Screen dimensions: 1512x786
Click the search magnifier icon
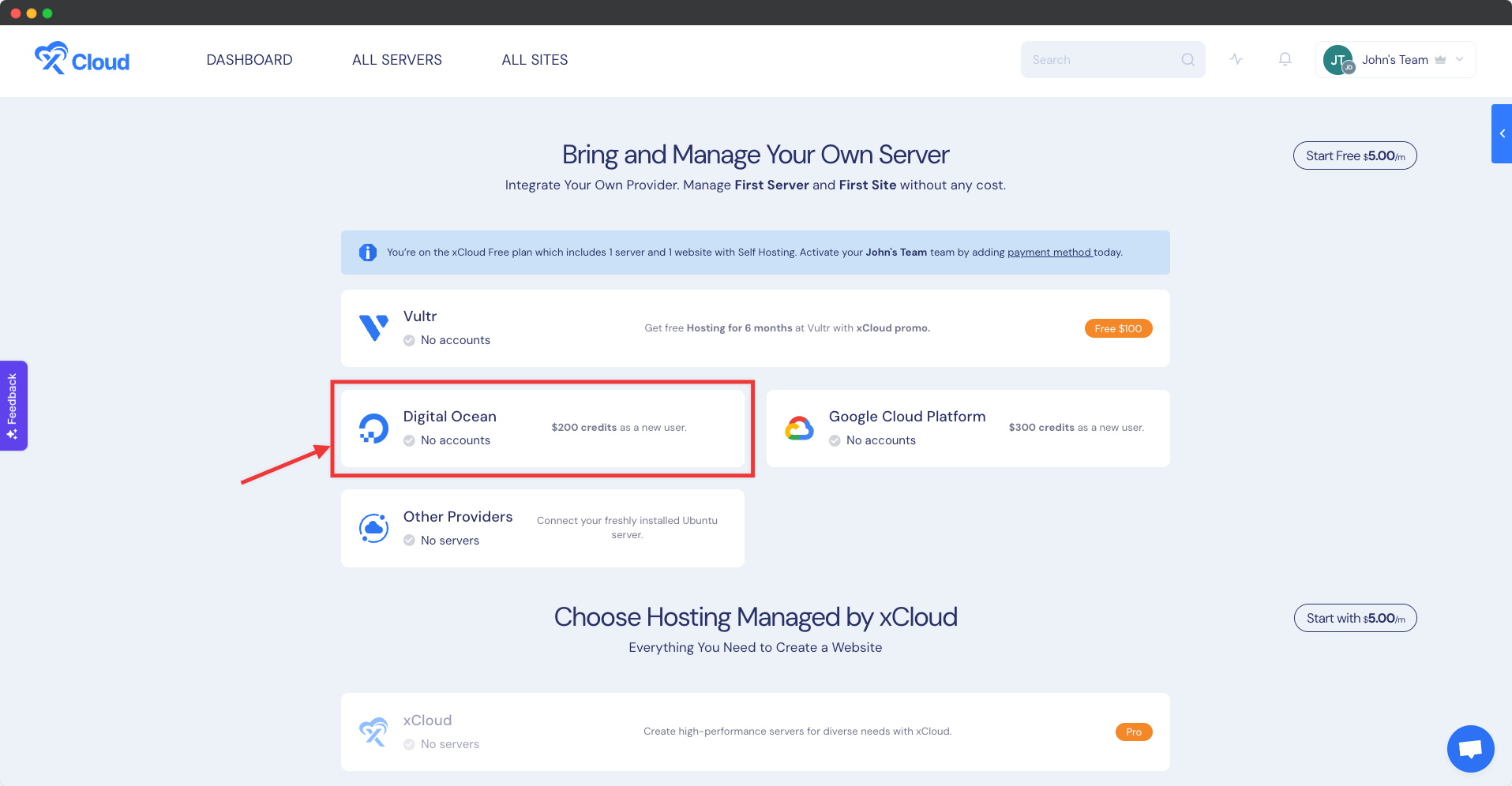coord(1187,60)
